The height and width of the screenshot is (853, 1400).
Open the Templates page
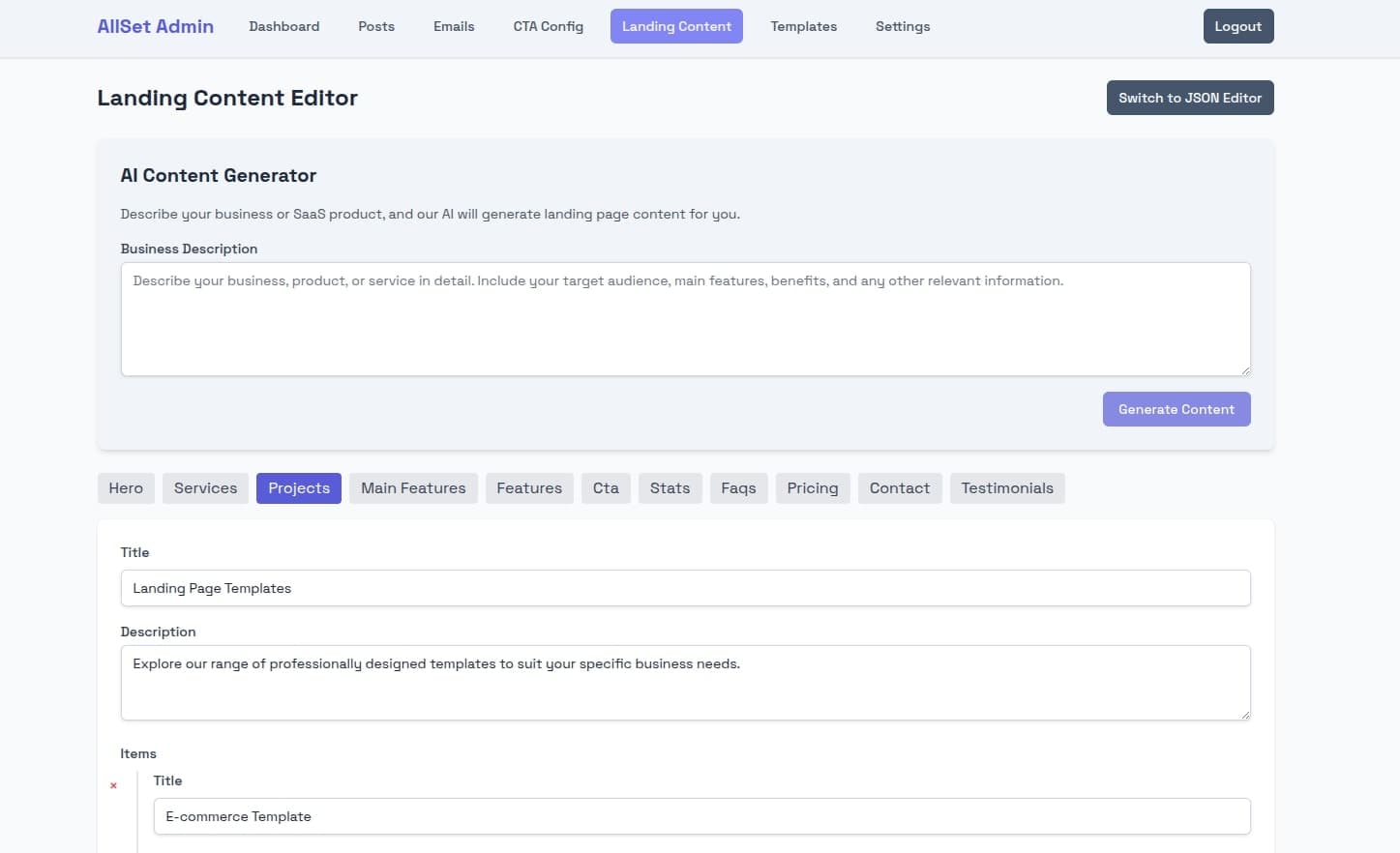coord(803,26)
